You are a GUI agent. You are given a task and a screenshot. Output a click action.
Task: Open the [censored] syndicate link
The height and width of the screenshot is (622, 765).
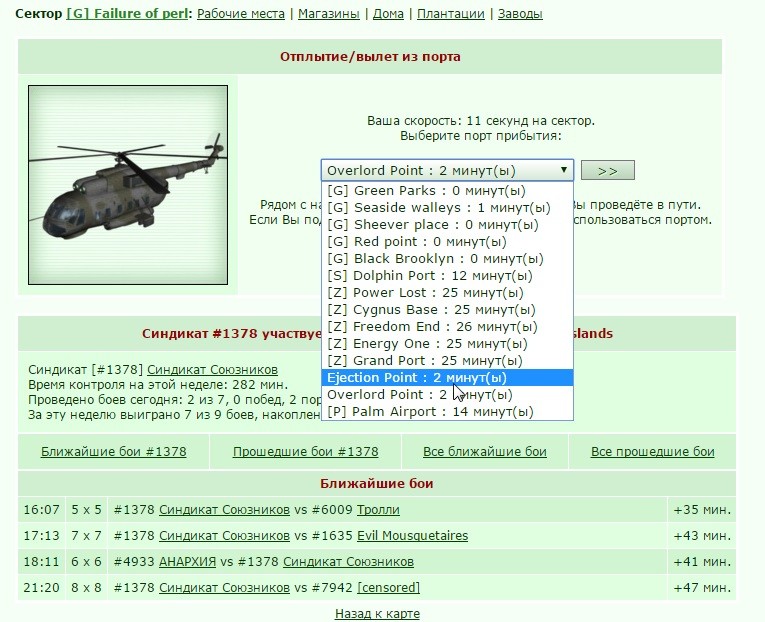point(388,587)
